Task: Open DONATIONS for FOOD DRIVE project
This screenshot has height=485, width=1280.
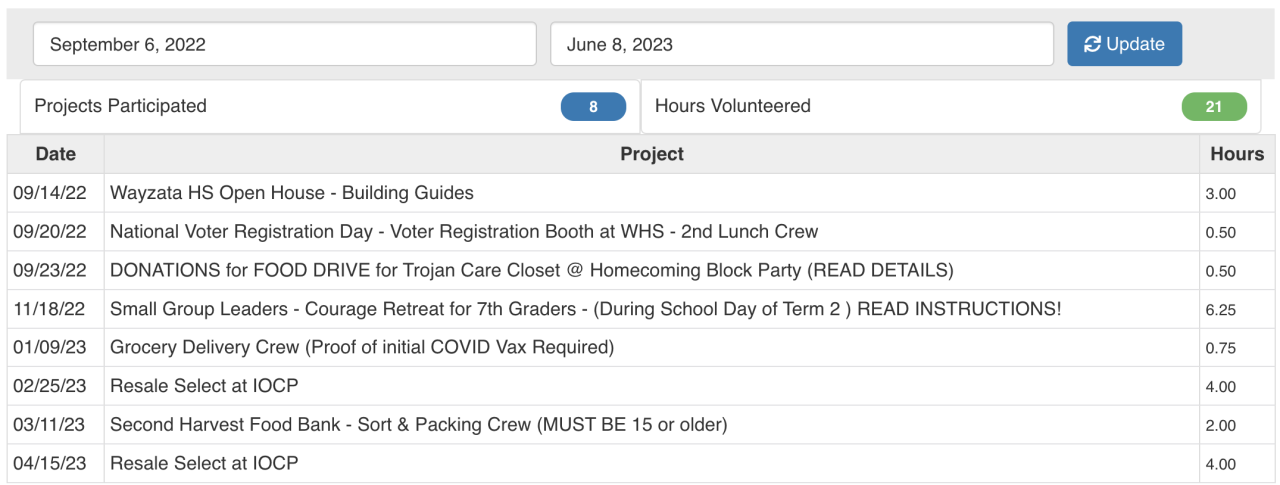Action: (531, 270)
